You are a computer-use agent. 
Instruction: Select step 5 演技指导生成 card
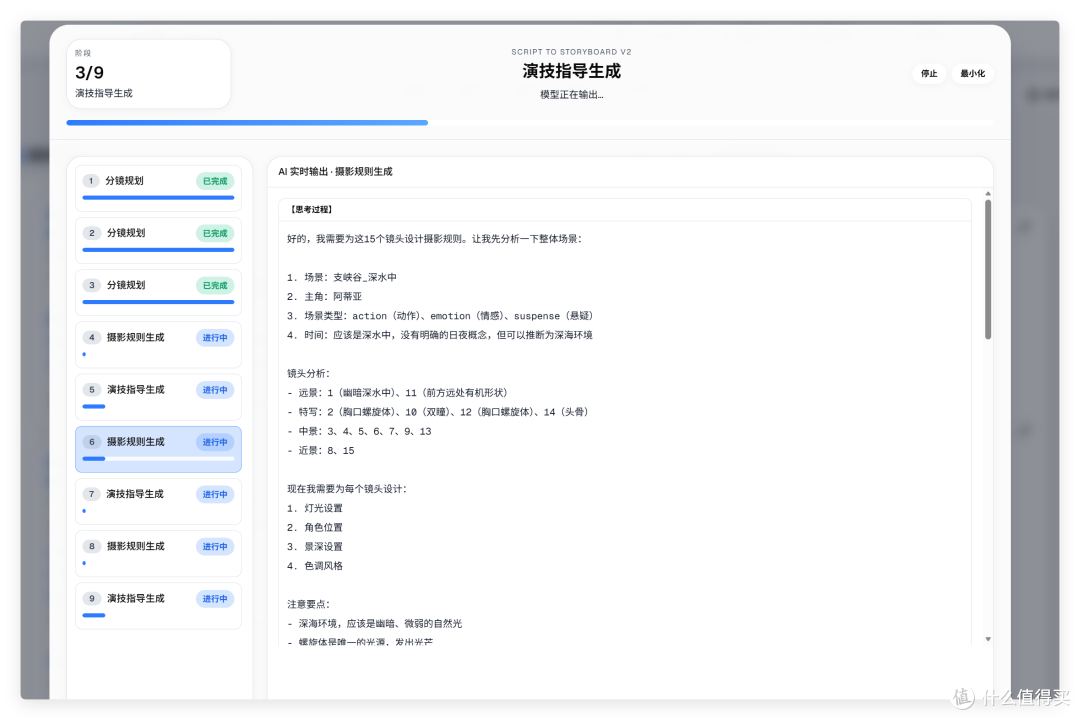click(158, 397)
